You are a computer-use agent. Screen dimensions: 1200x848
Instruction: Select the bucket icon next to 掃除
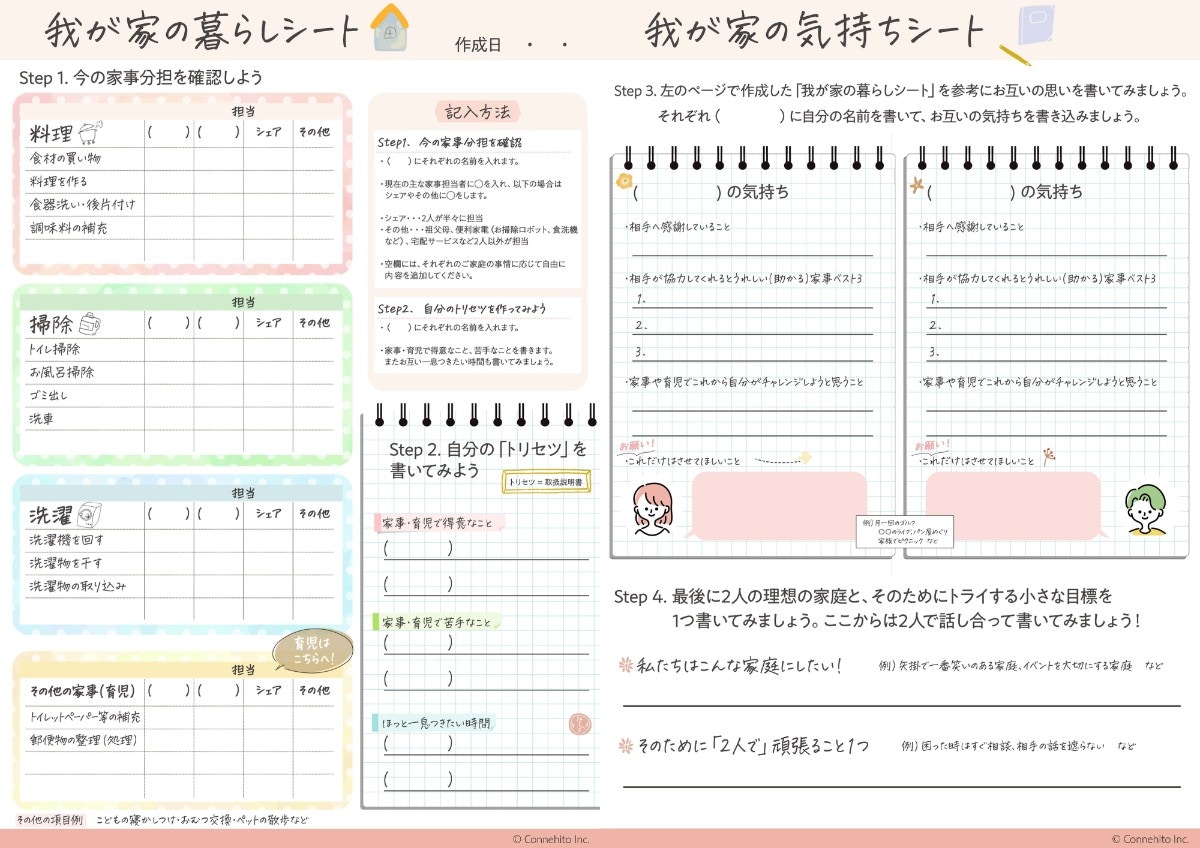tap(90, 323)
